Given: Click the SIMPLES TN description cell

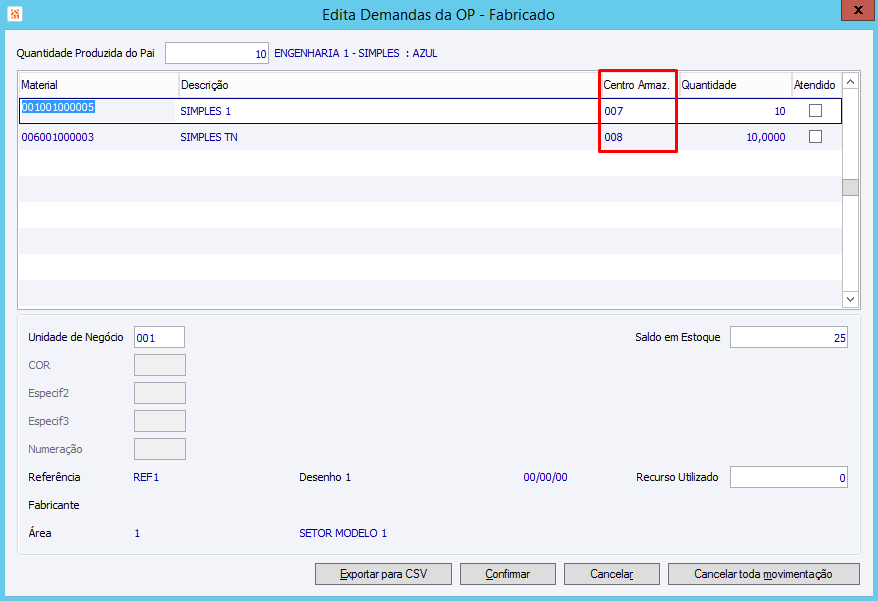Looking at the screenshot, I should [209, 137].
